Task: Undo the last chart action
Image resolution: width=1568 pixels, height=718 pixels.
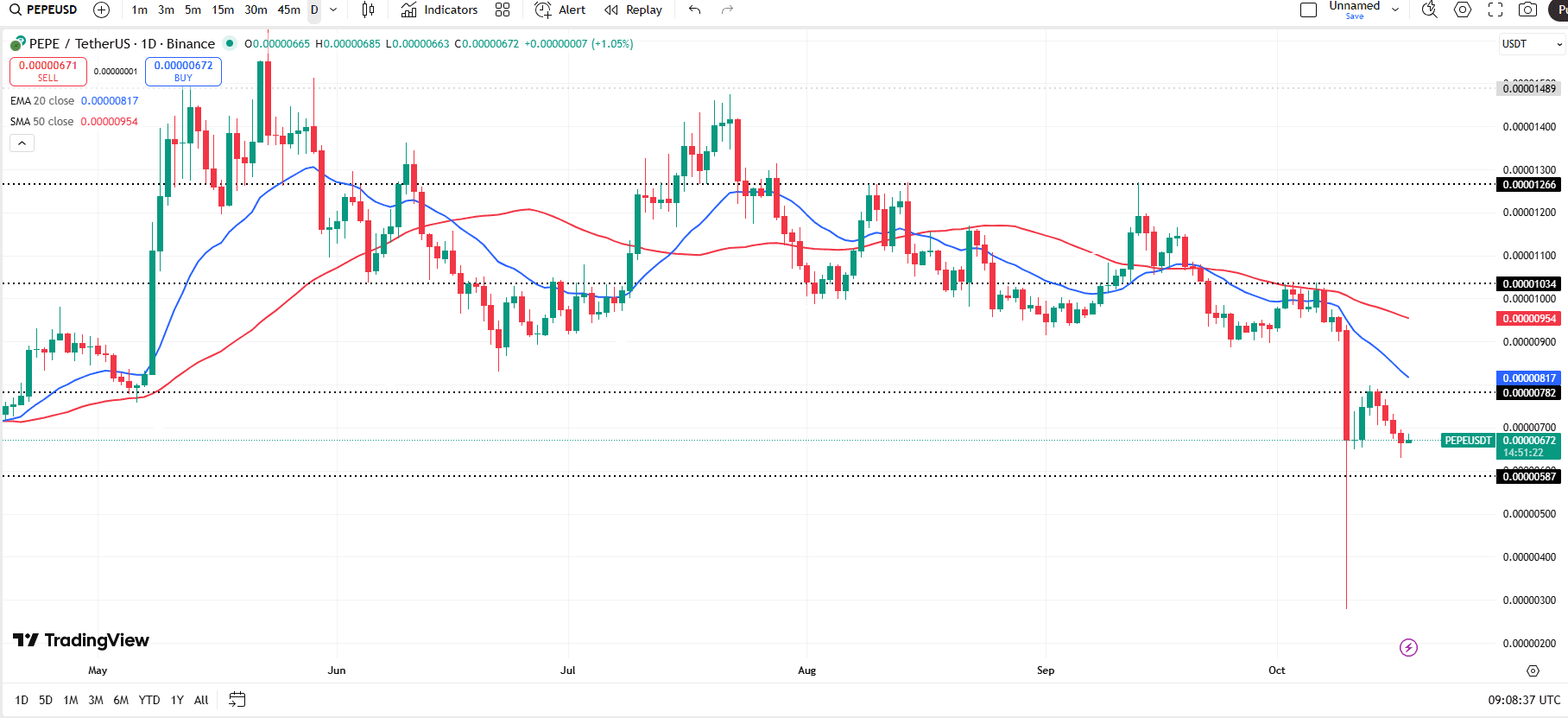Action: point(695,10)
